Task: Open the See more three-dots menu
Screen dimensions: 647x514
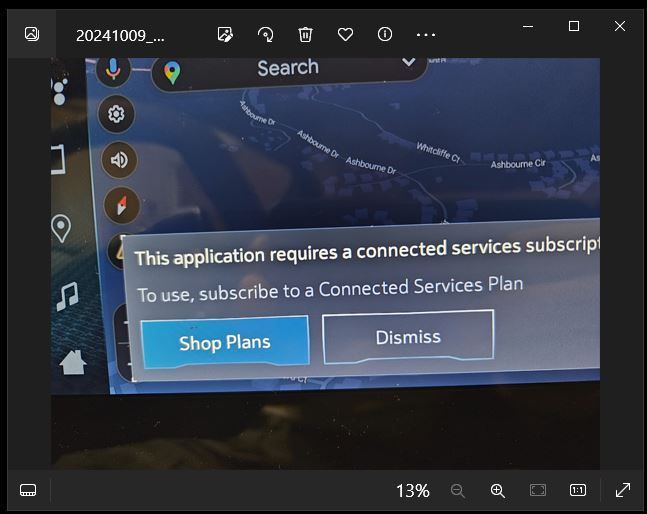Action: (x=426, y=34)
